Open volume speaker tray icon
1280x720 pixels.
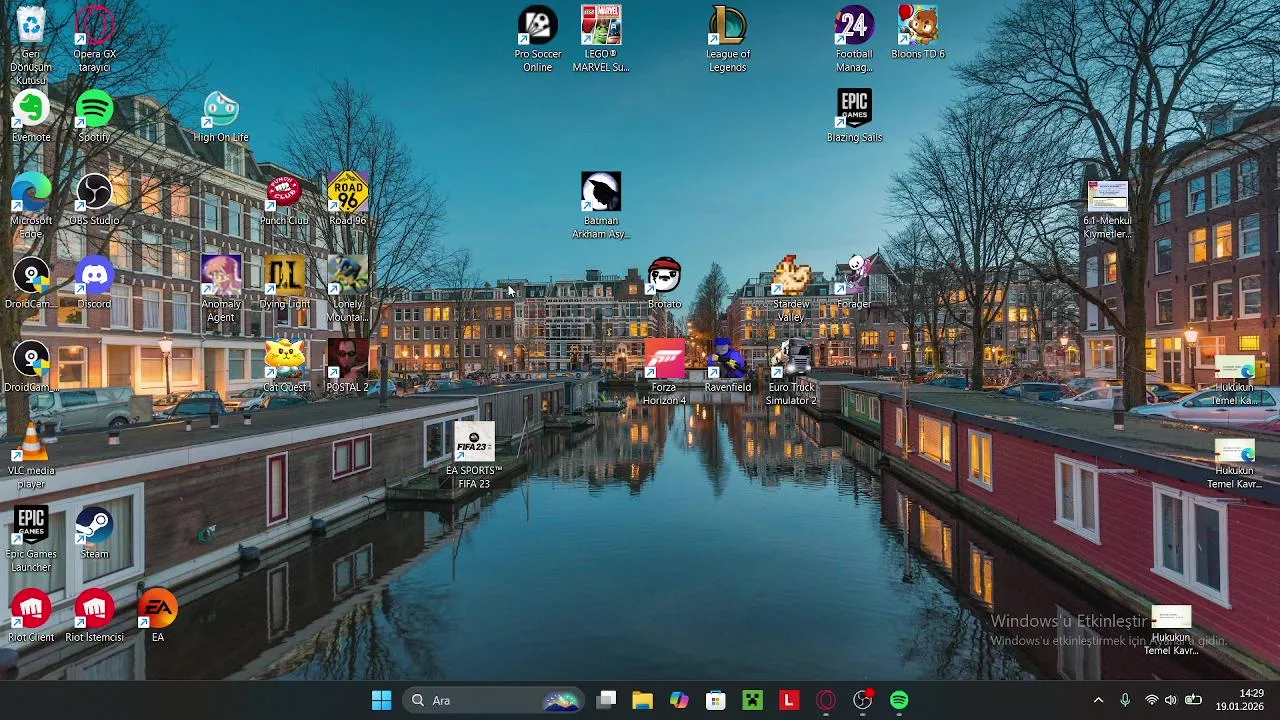tap(1171, 700)
